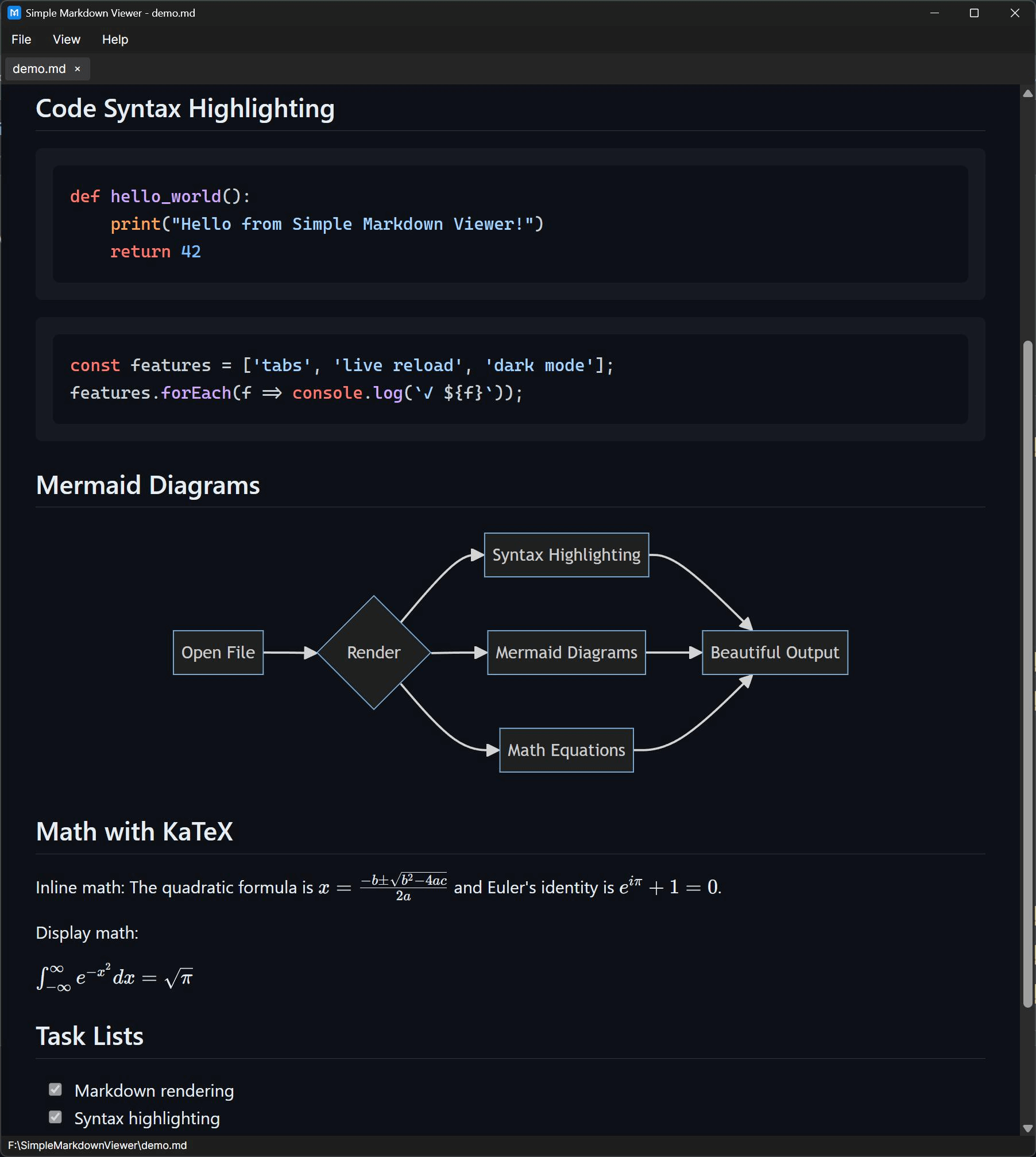Click the Mermaid Diagrams diagram node

pos(567,653)
